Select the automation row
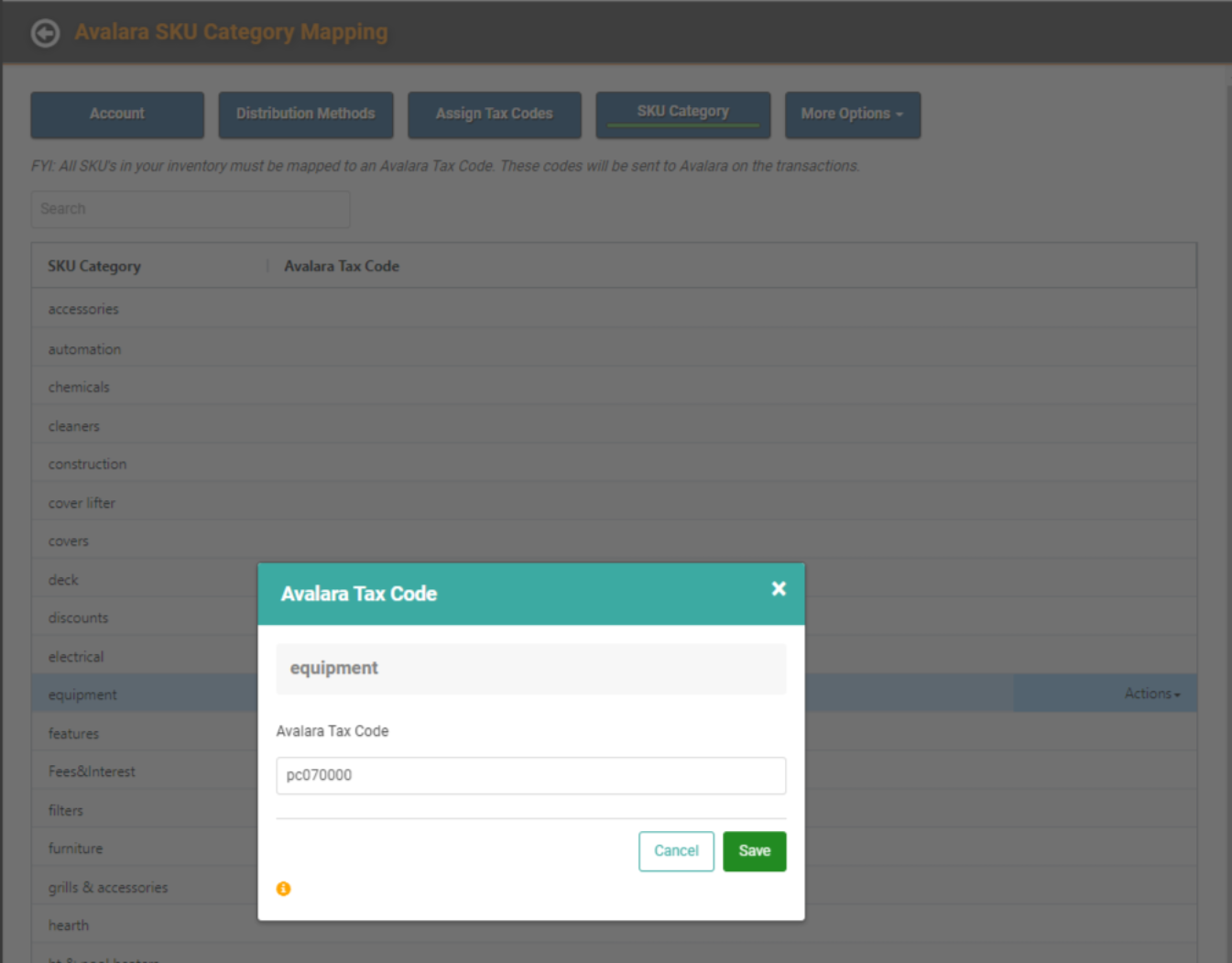This screenshot has height=963, width=1232. (x=615, y=348)
